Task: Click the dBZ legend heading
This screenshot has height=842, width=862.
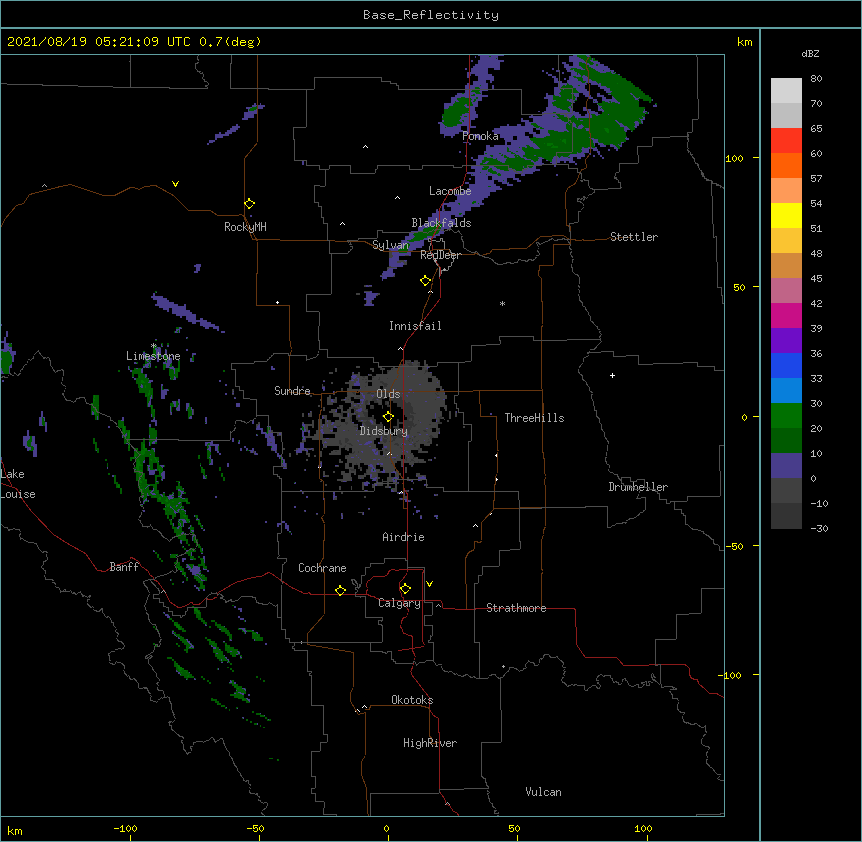Action: click(x=810, y=53)
